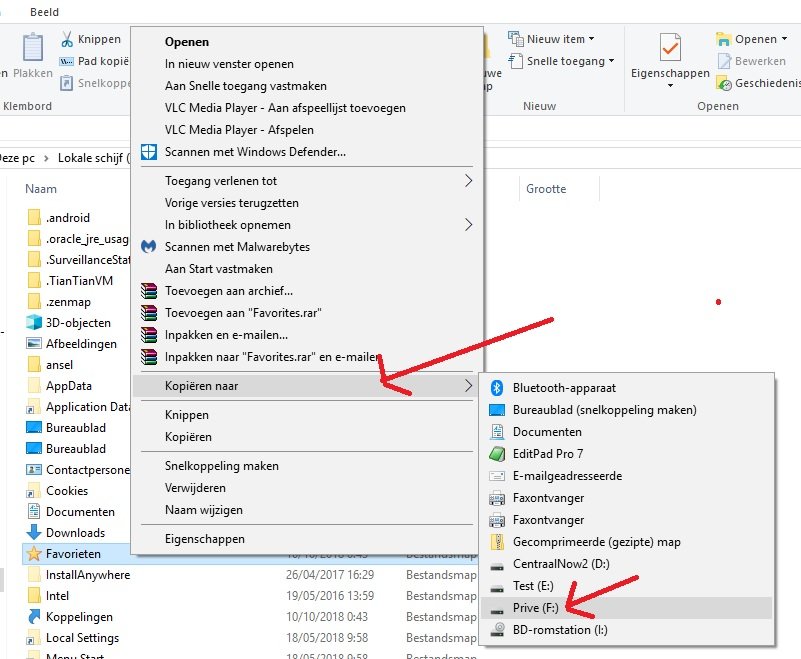
Task: Click the Knippen scissors icon in ribbon
Action: [x=67, y=39]
